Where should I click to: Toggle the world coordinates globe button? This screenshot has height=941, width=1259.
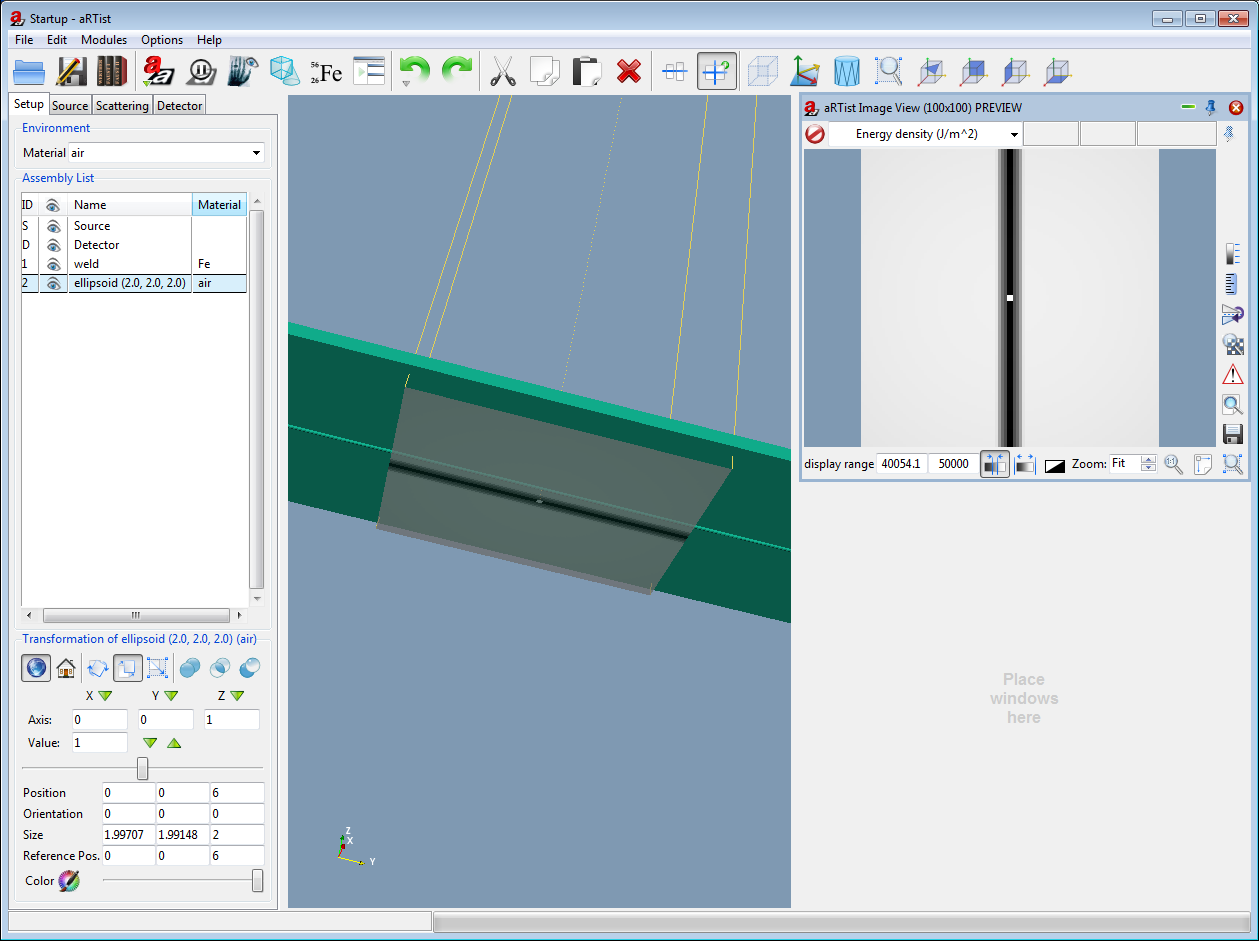tap(36, 668)
